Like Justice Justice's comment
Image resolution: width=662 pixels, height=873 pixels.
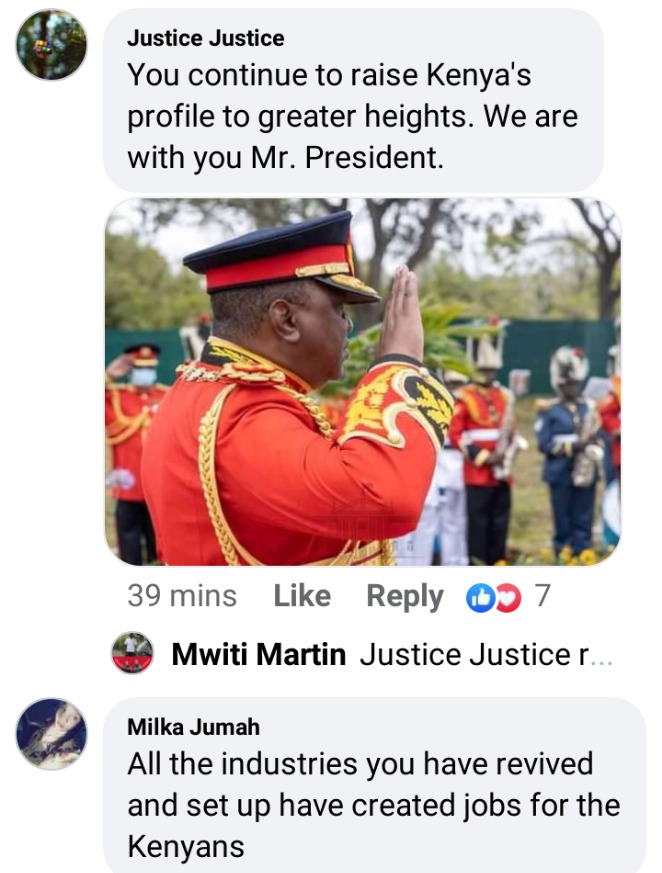pyautogui.click(x=302, y=596)
